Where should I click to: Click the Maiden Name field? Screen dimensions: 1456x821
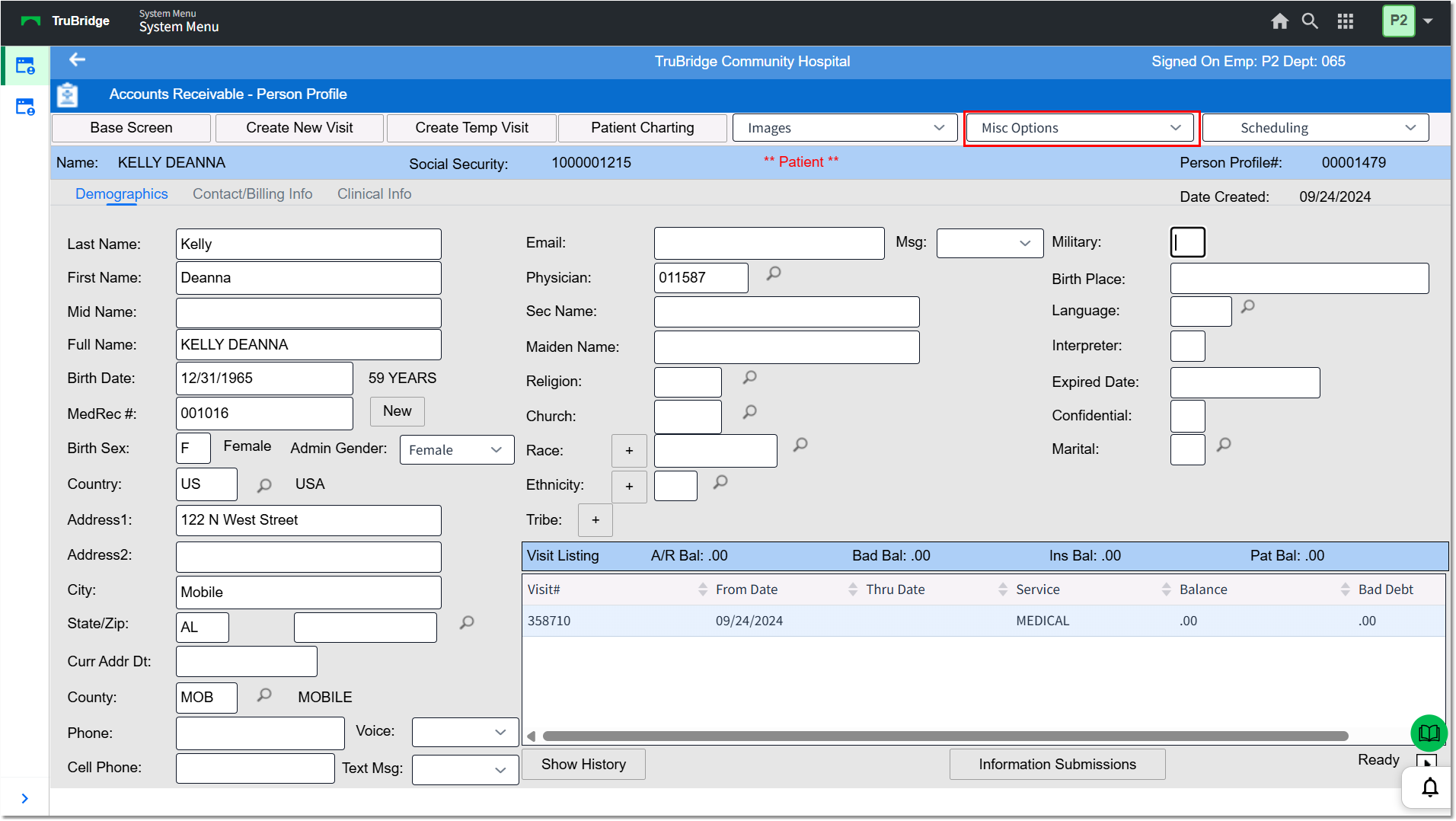click(x=787, y=347)
